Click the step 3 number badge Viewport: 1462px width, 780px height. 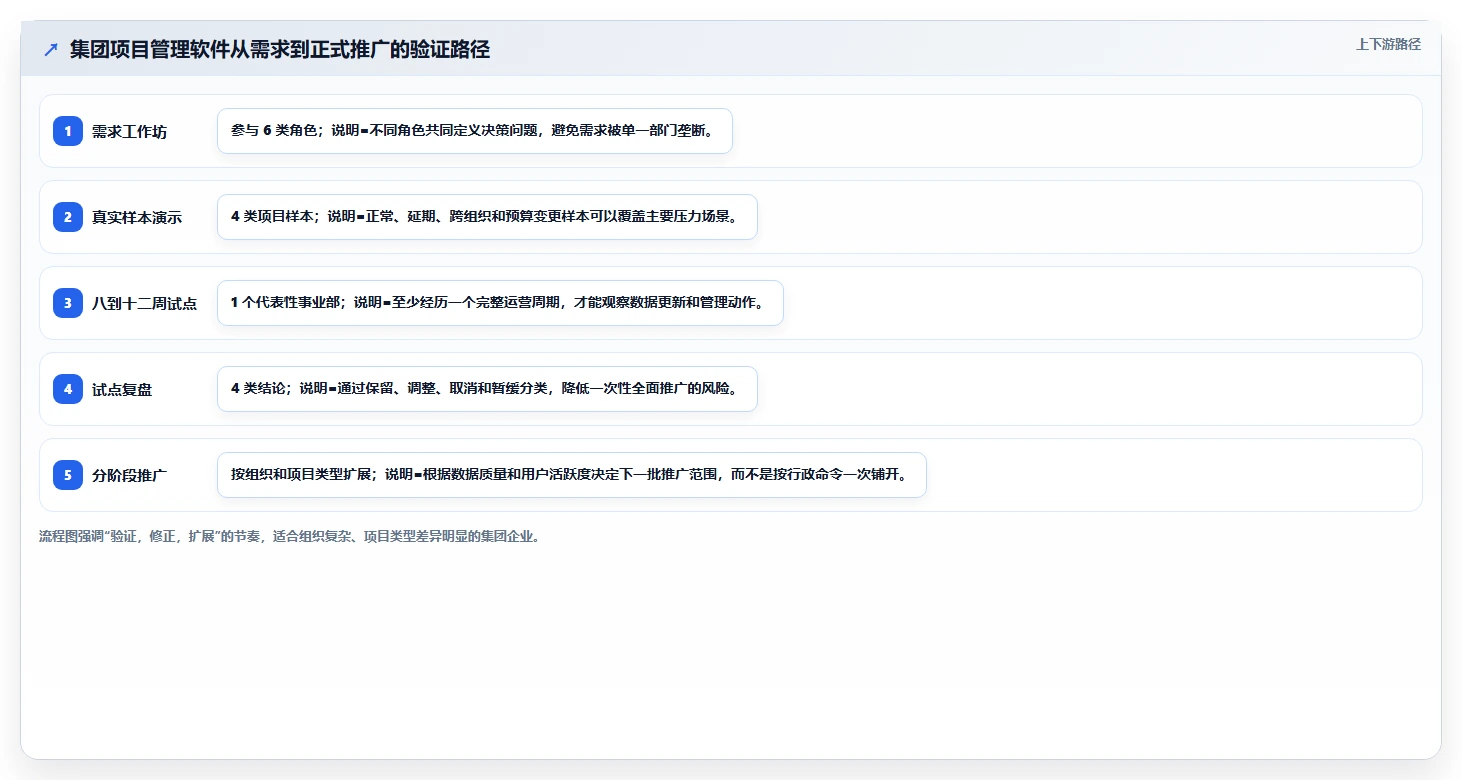coord(68,303)
